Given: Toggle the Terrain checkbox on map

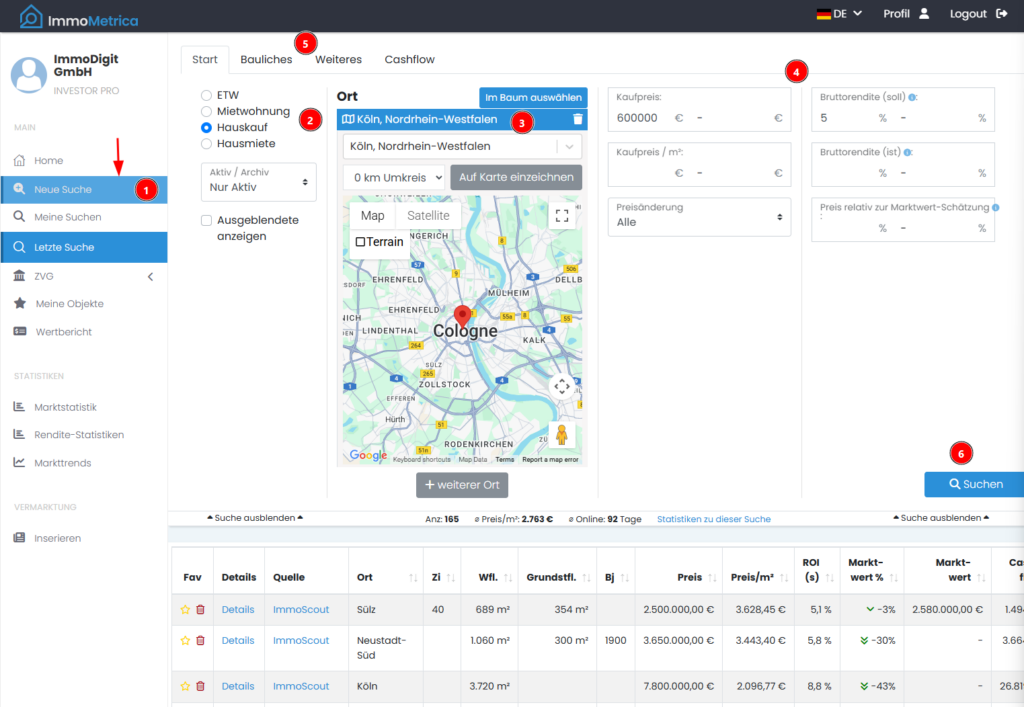Looking at the screenshot, I should (x=360, y=242).
